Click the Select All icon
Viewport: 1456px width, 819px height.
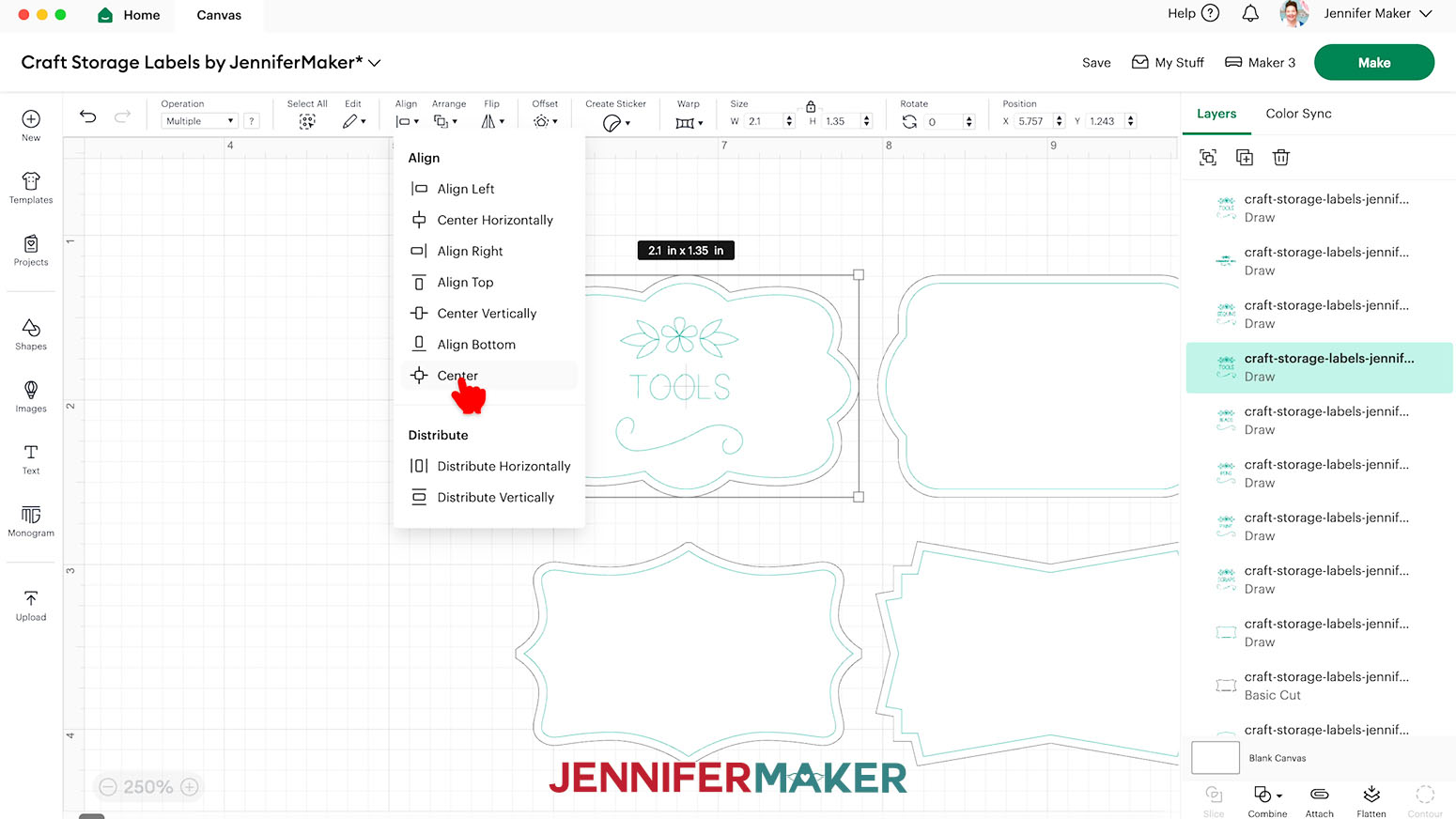point(307,121)
